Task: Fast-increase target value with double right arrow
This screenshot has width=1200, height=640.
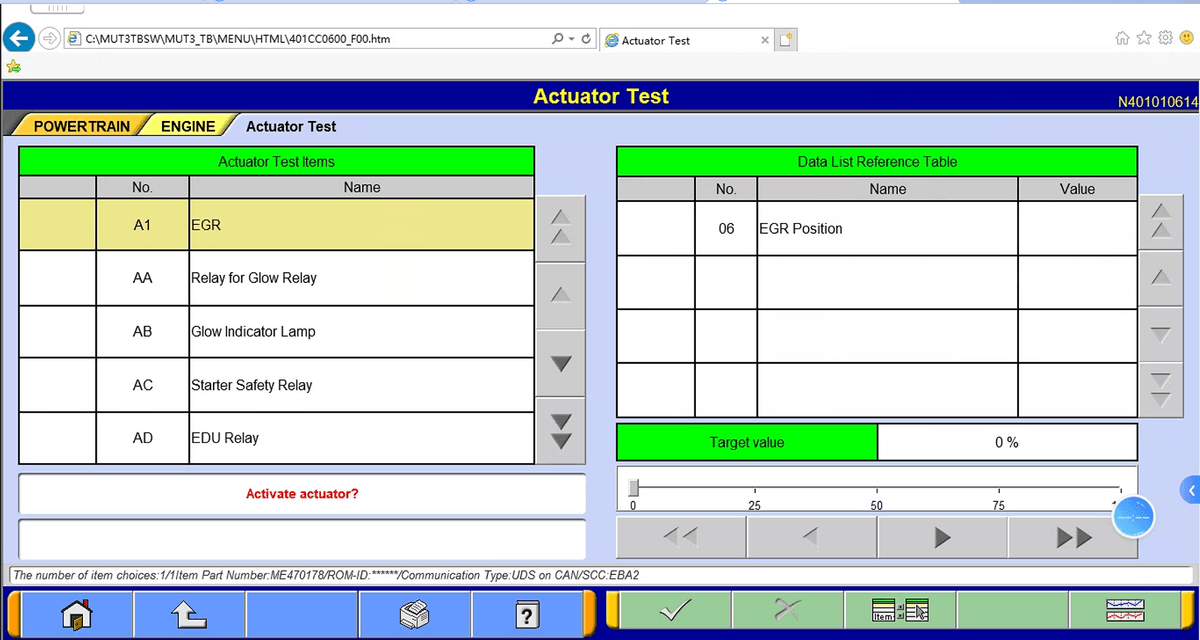Action: pos(1072,538)
